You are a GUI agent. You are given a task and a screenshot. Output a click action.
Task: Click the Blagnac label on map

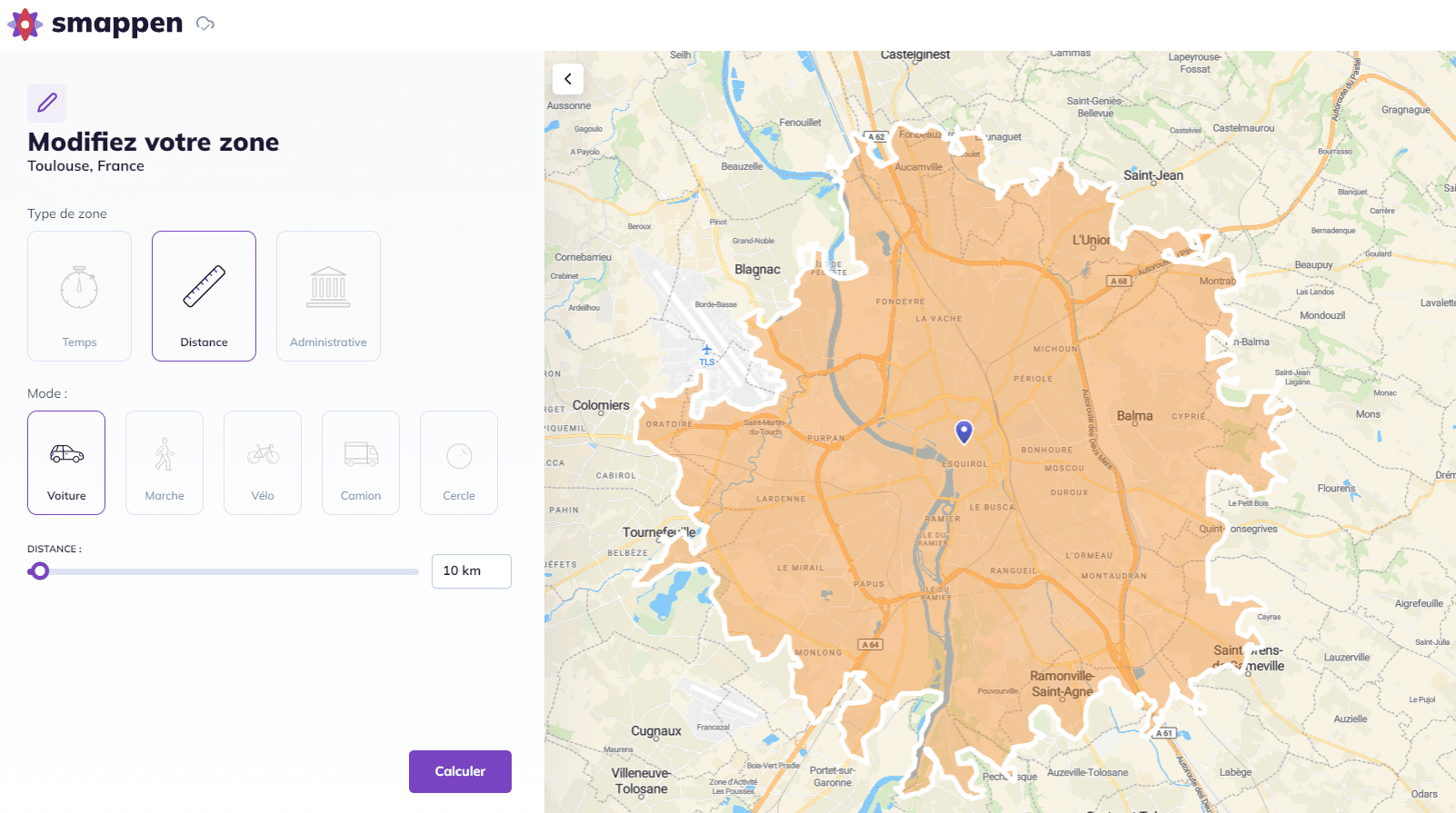click(x=757, y=270)
